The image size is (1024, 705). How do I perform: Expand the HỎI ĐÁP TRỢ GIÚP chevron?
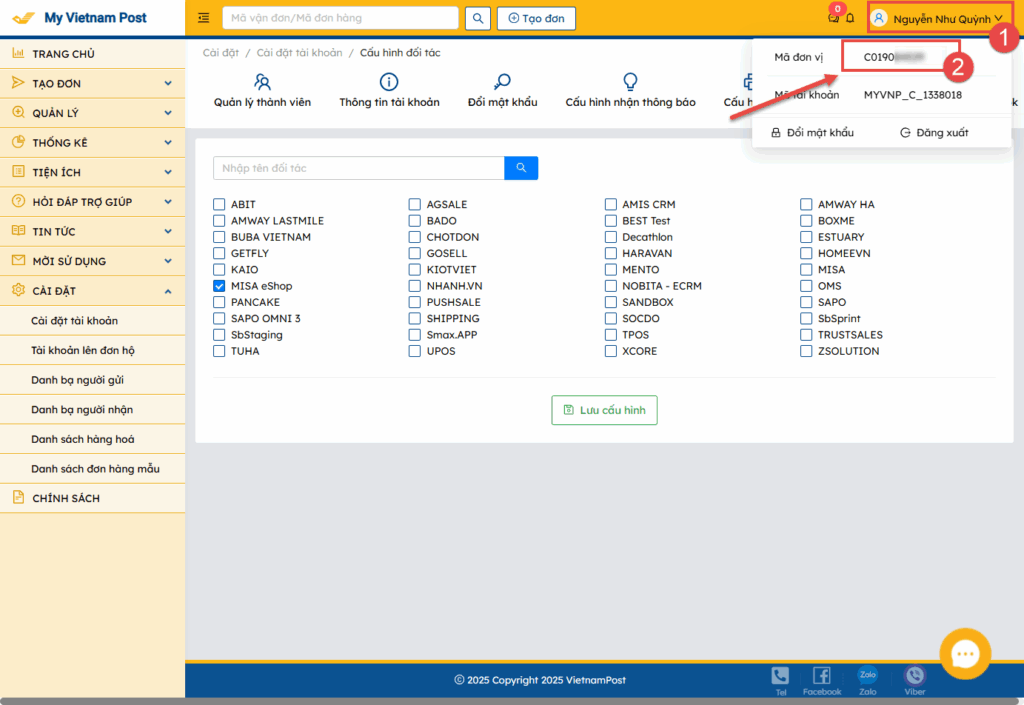click(168, 202)
